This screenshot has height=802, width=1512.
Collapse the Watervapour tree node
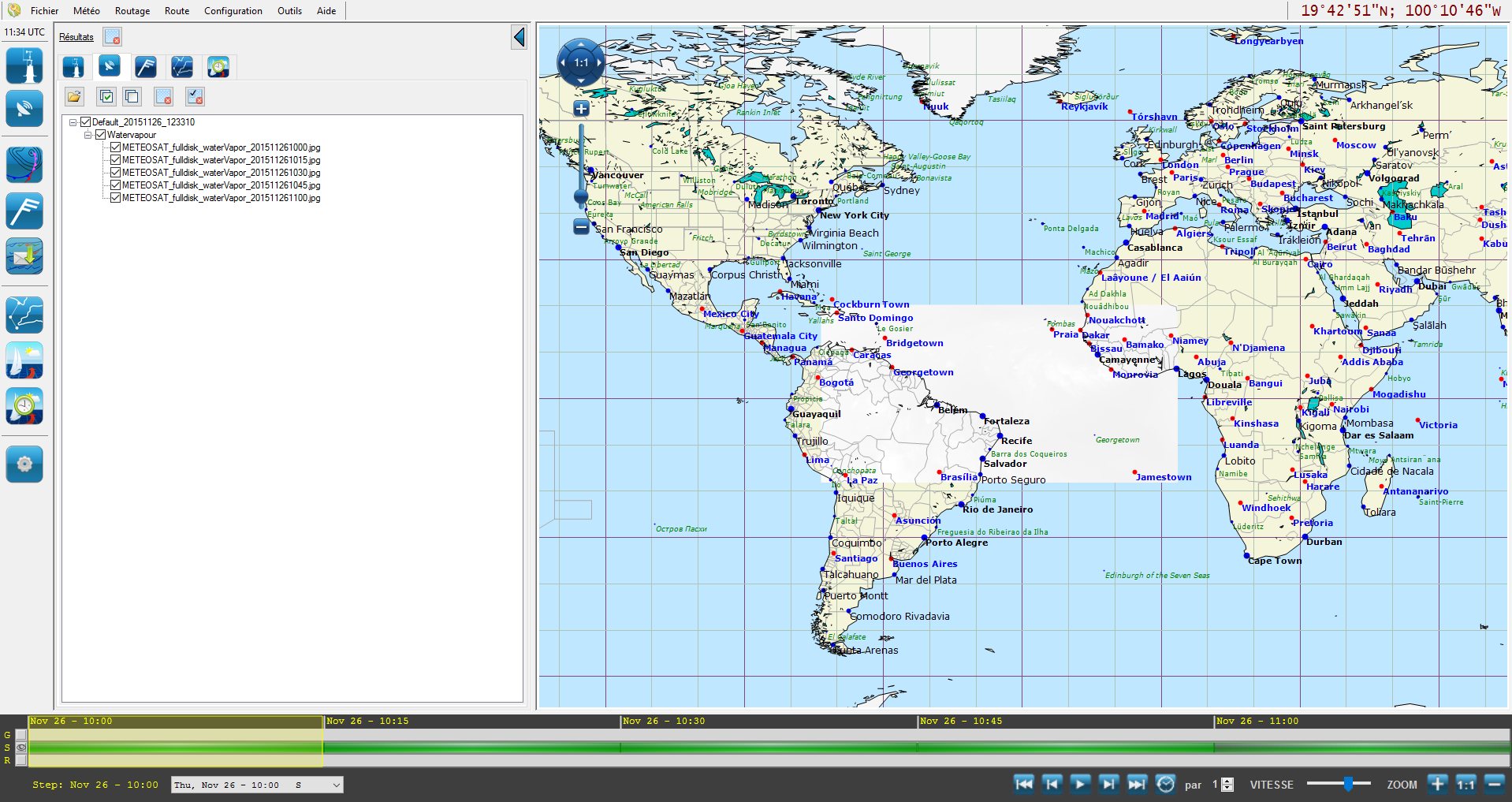(x=88, y=135)
